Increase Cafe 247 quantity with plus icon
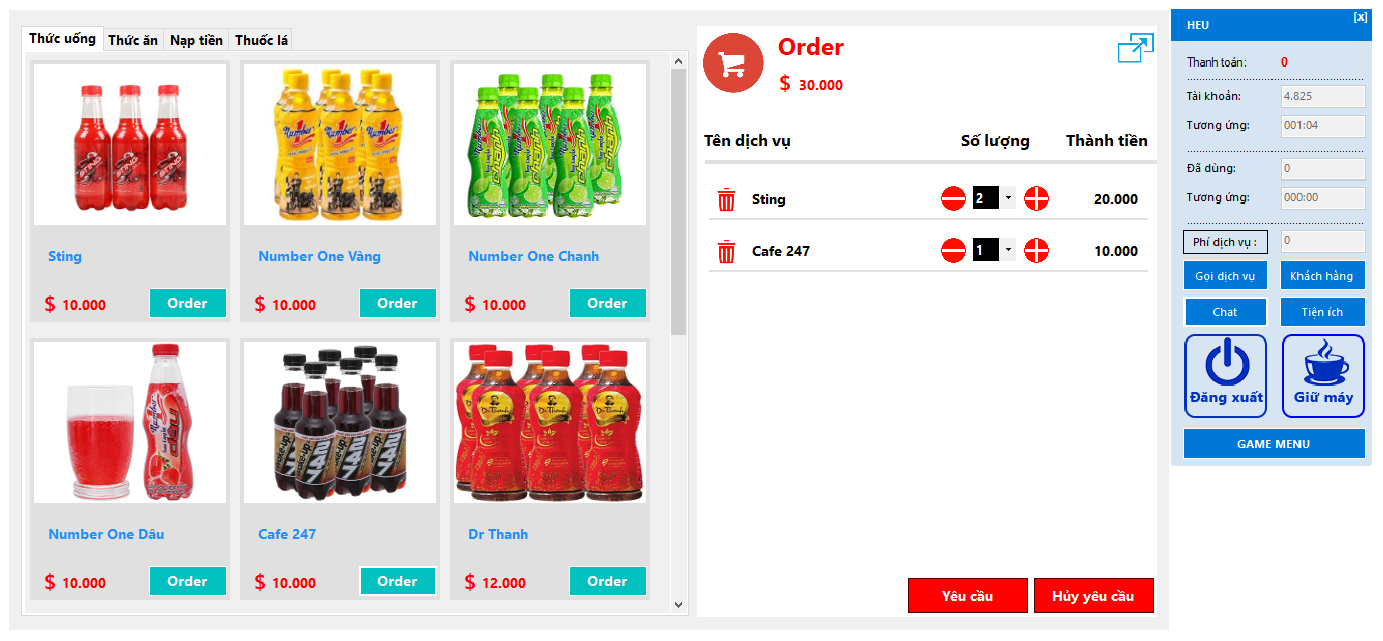Screen dimensions: 1383x641 [1037, 251]
